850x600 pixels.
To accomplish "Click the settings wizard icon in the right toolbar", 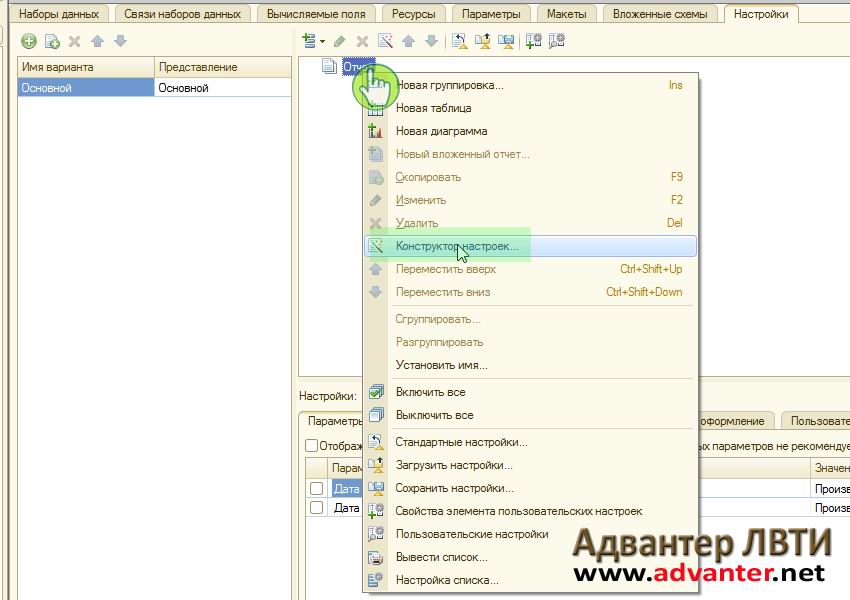I will (385, 41).
